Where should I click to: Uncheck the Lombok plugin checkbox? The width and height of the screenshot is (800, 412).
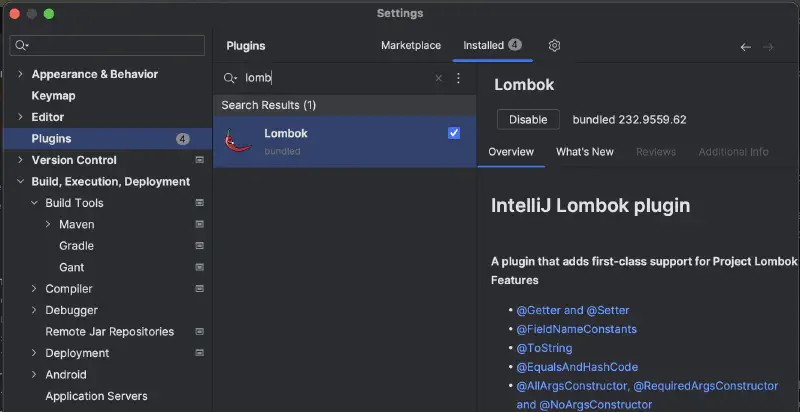point(454,133)
